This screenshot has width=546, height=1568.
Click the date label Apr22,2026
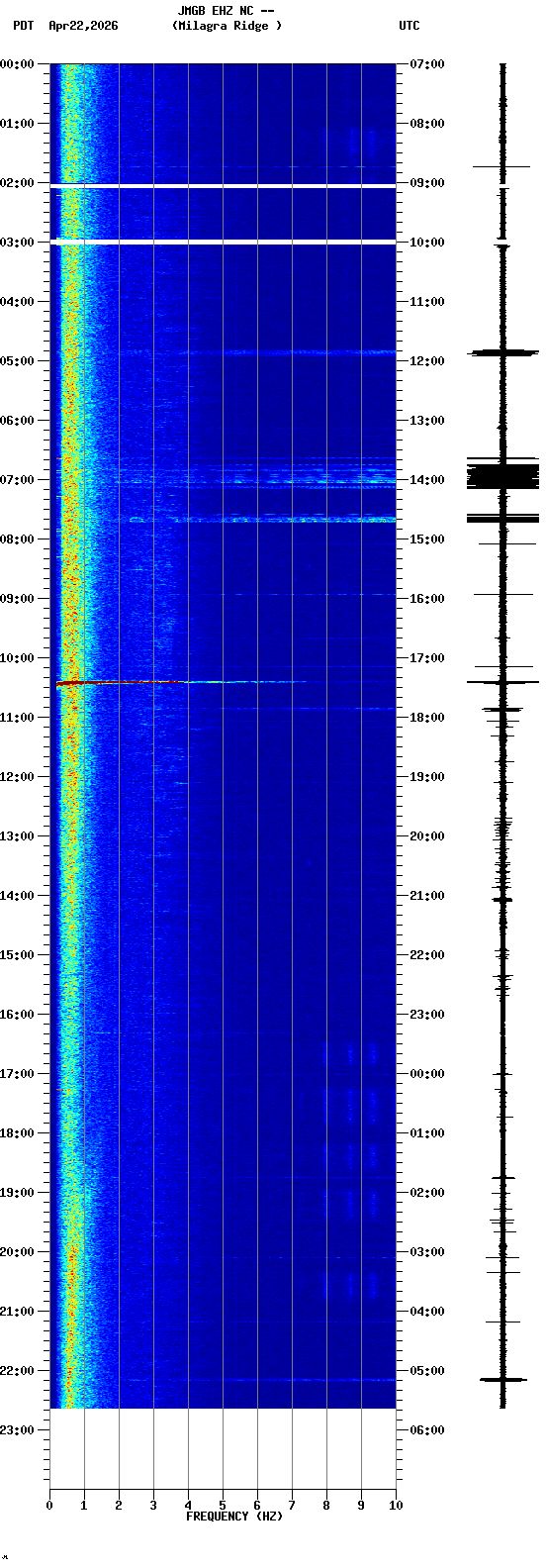(x=83, y=26)
